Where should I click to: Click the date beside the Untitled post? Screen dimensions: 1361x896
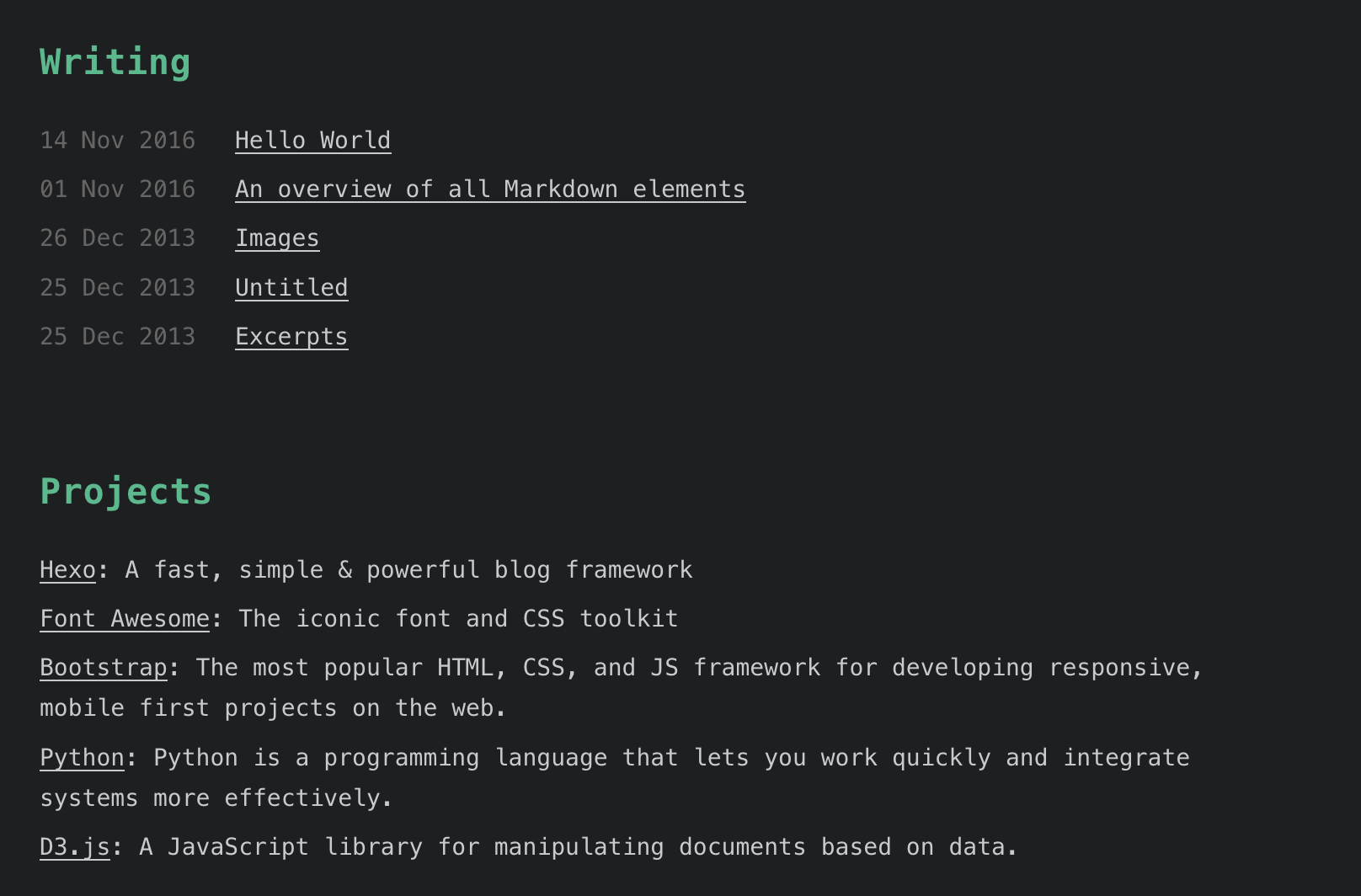(117, 288)
